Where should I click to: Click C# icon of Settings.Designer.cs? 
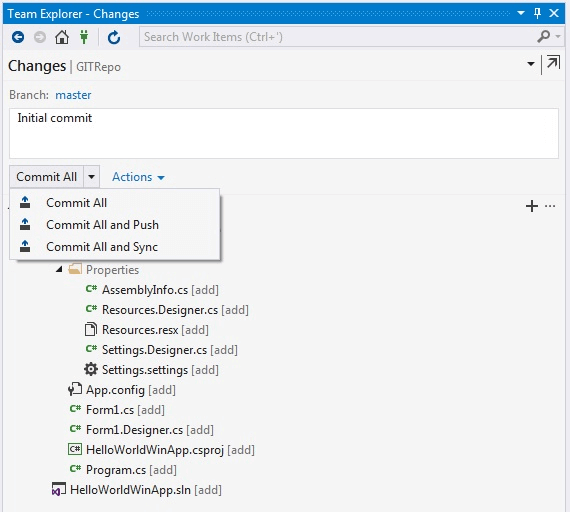coord(91,349)
